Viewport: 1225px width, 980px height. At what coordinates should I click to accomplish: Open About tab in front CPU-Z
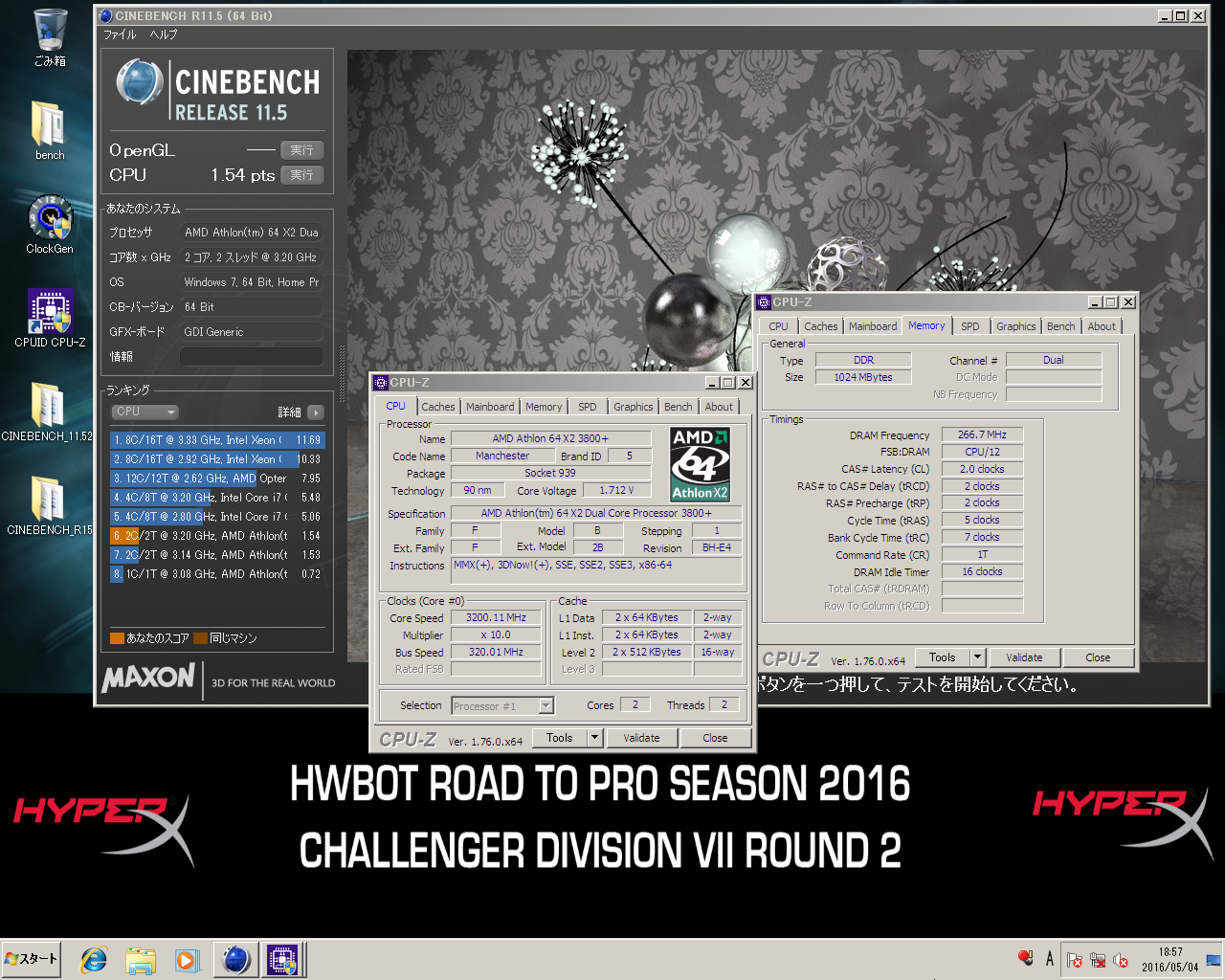pos(719,407)
